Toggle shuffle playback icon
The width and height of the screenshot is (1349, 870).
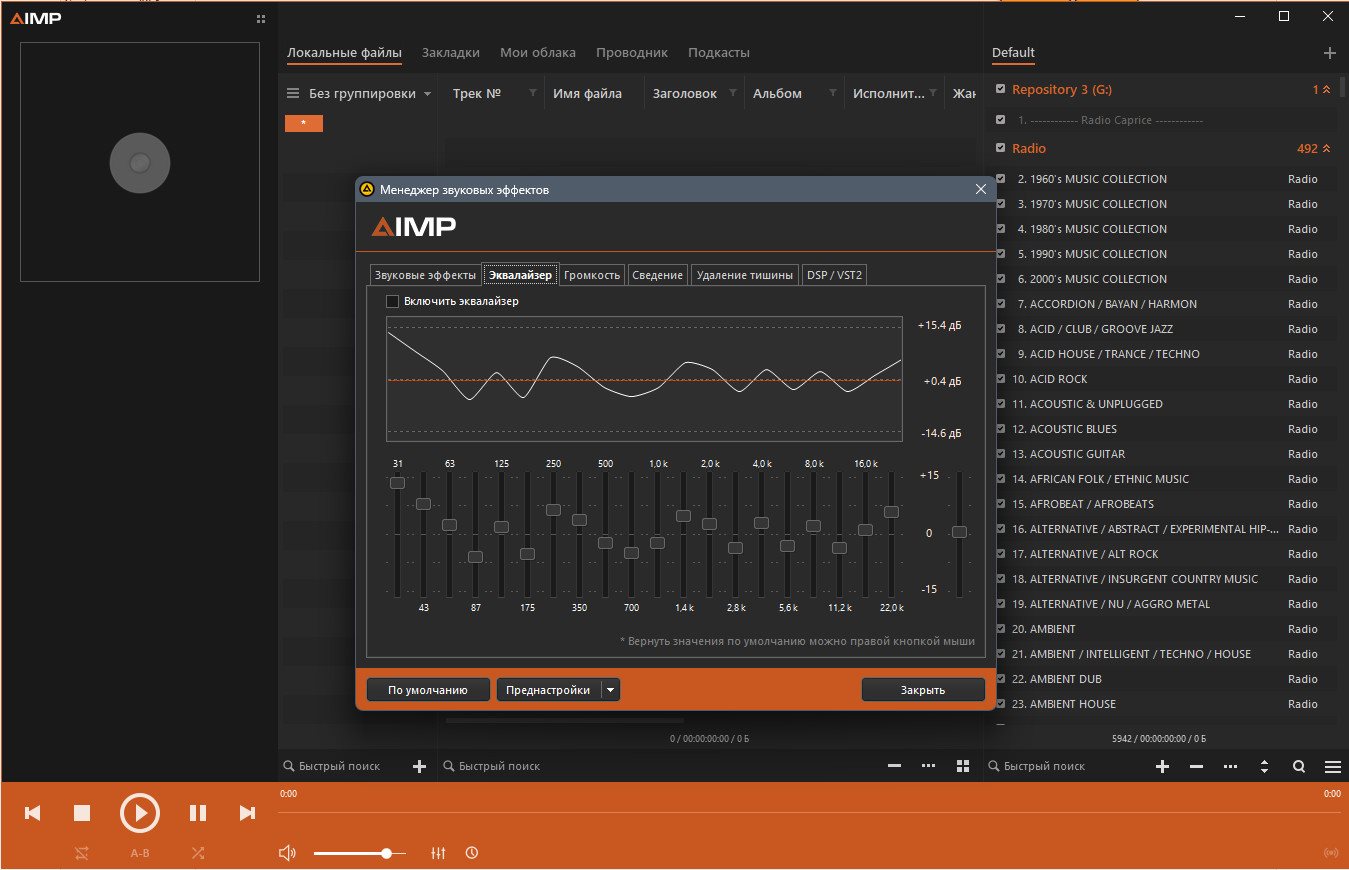pyautogui.click(x=198, y=853)
